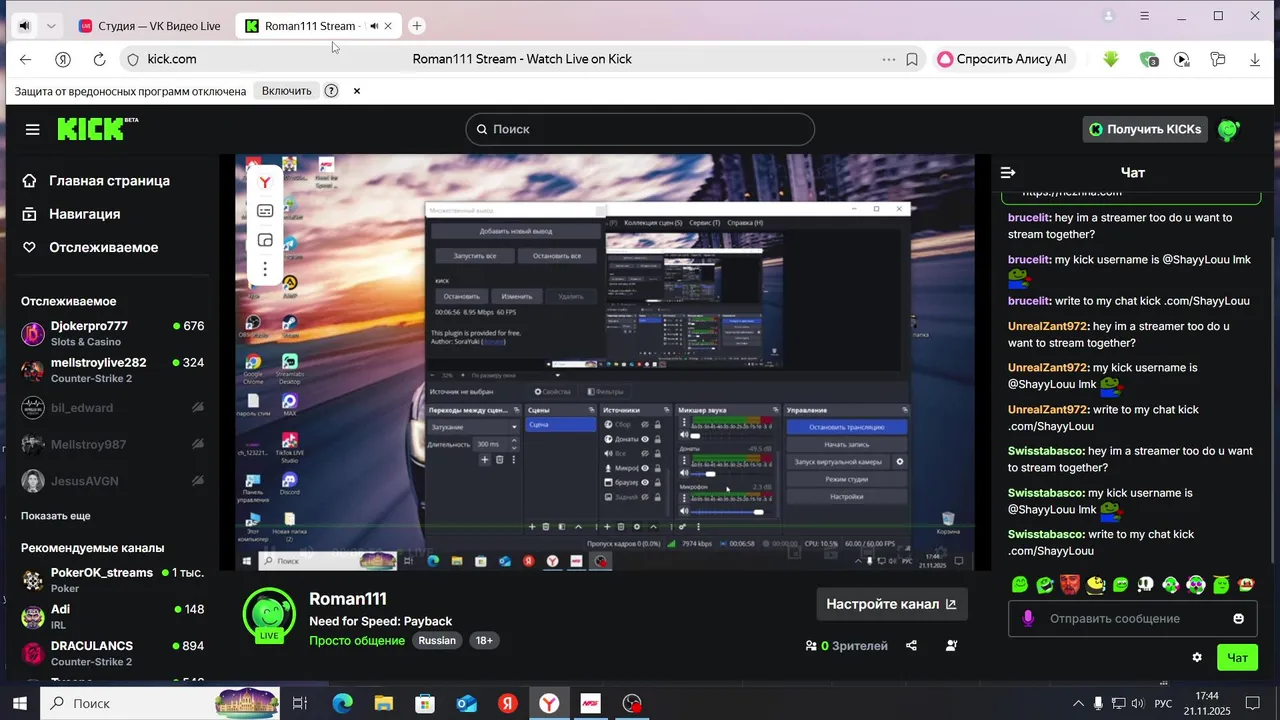Open chat settings gear icon
The image size is (1280, 720).
point(1197,657)
